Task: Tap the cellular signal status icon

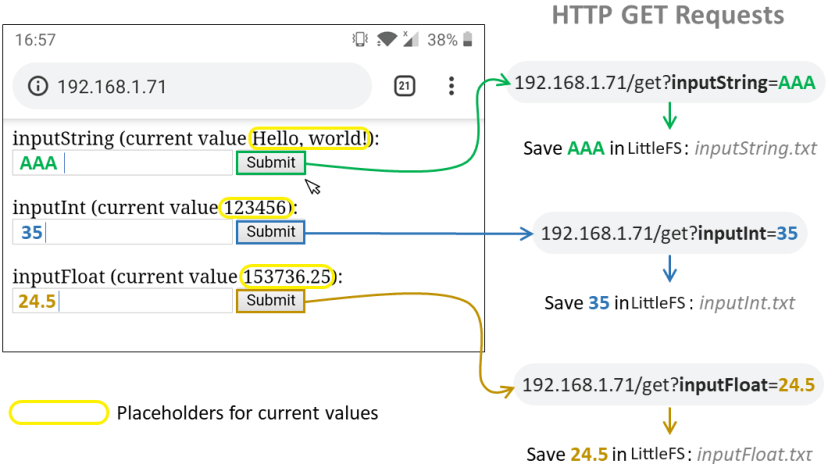Action: pyautogui.click(x=409, y=40)
